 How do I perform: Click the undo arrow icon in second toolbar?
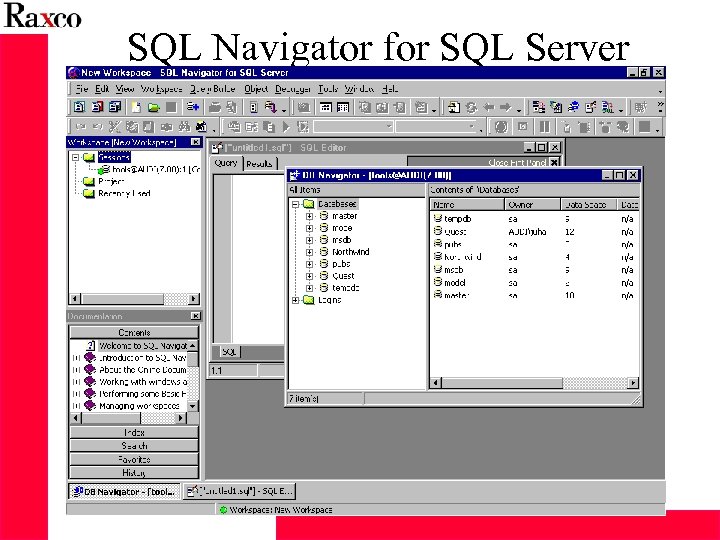coord(80,126)
